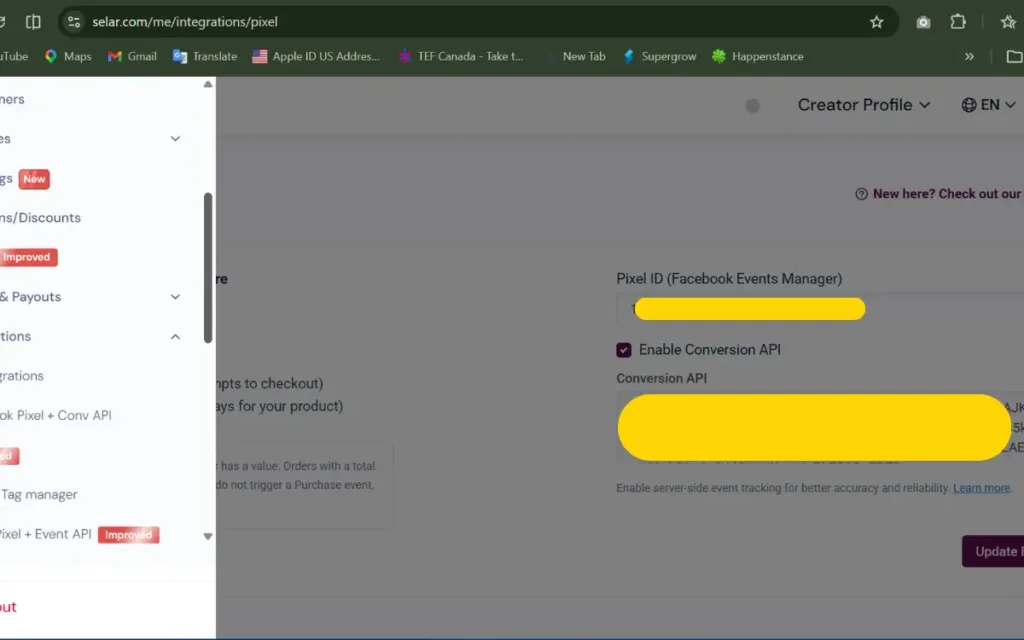Click the sidebar vertical scrollbar thumb

pyautogui.click(x=208, y=268)
